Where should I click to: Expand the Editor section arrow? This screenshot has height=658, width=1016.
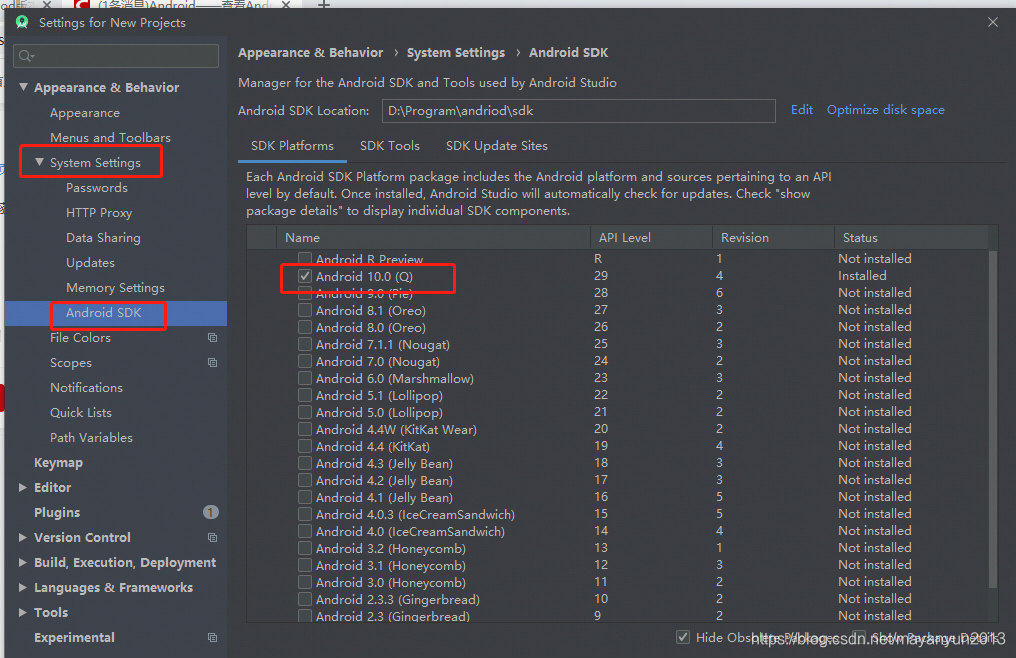pos(23,487)
